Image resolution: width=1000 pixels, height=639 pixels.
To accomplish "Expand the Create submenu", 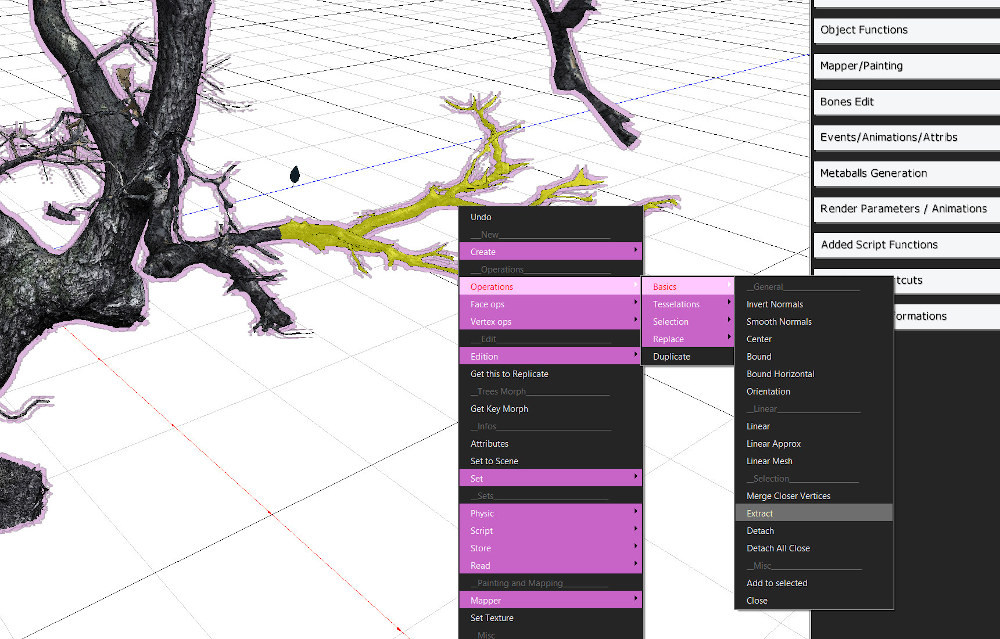I will click(x=550, y=252).
